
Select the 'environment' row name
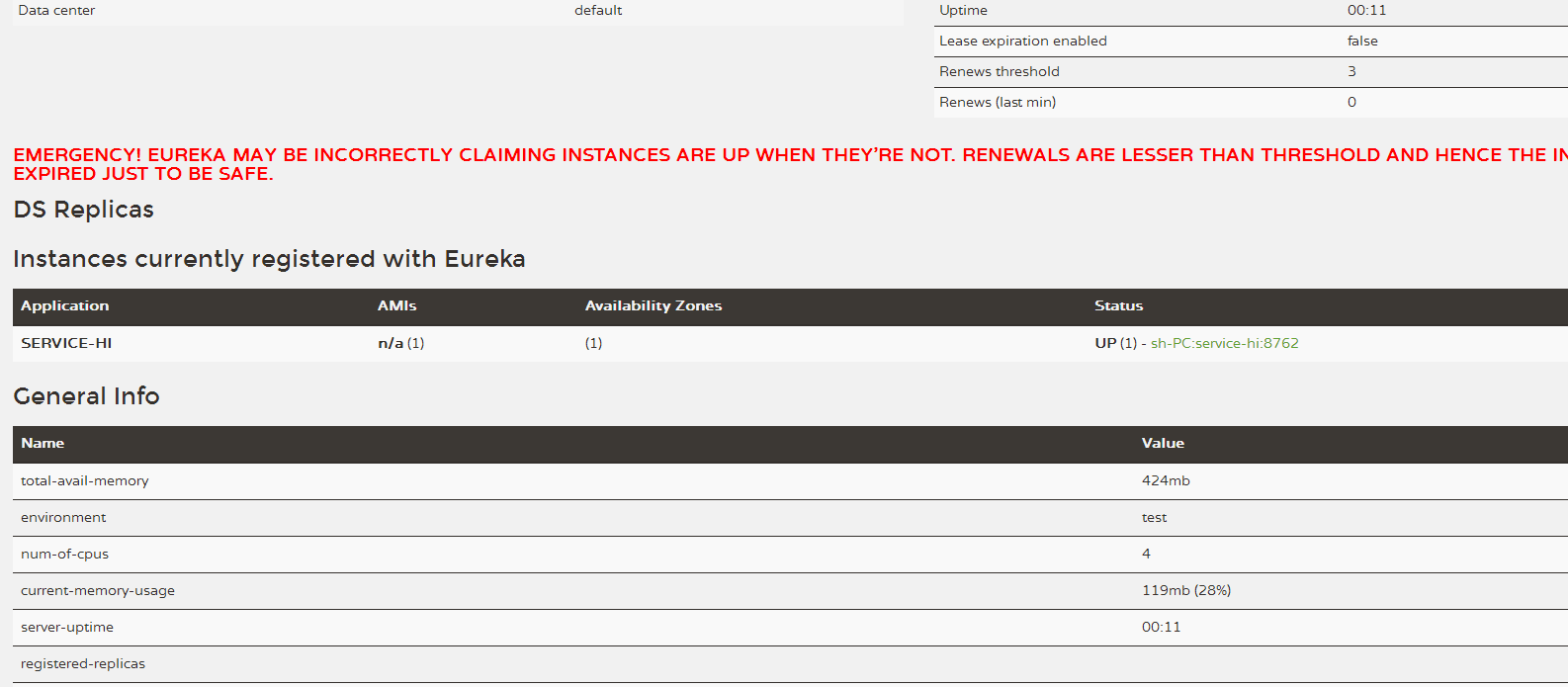[x=63, y=517]
